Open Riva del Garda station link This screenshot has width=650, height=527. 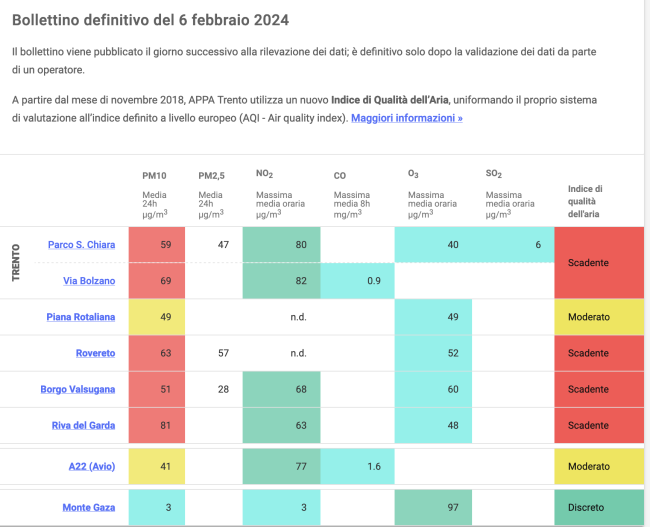coord(83,425)
